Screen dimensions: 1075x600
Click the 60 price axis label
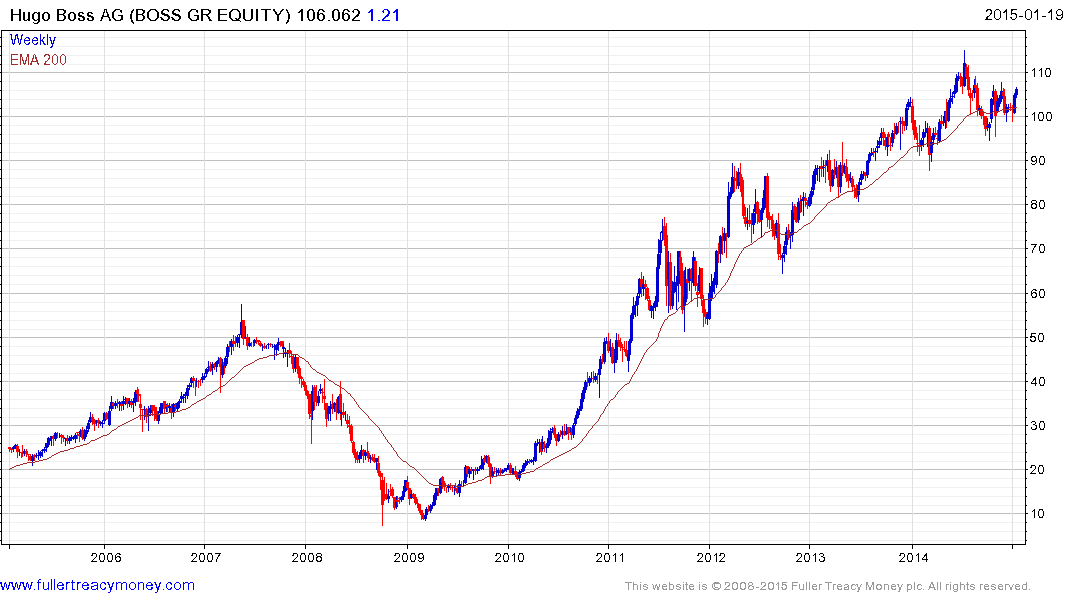point(1038,293)
